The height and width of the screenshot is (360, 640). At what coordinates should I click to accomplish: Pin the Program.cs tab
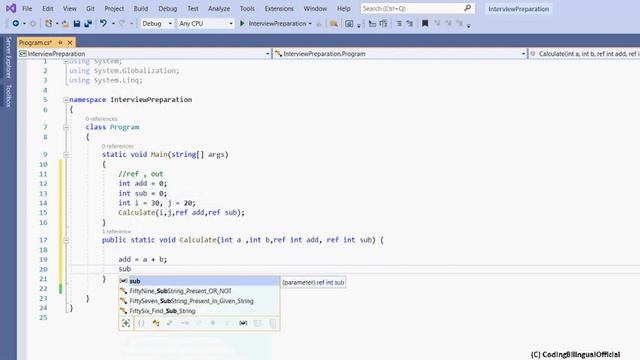(x=60, y=42)
